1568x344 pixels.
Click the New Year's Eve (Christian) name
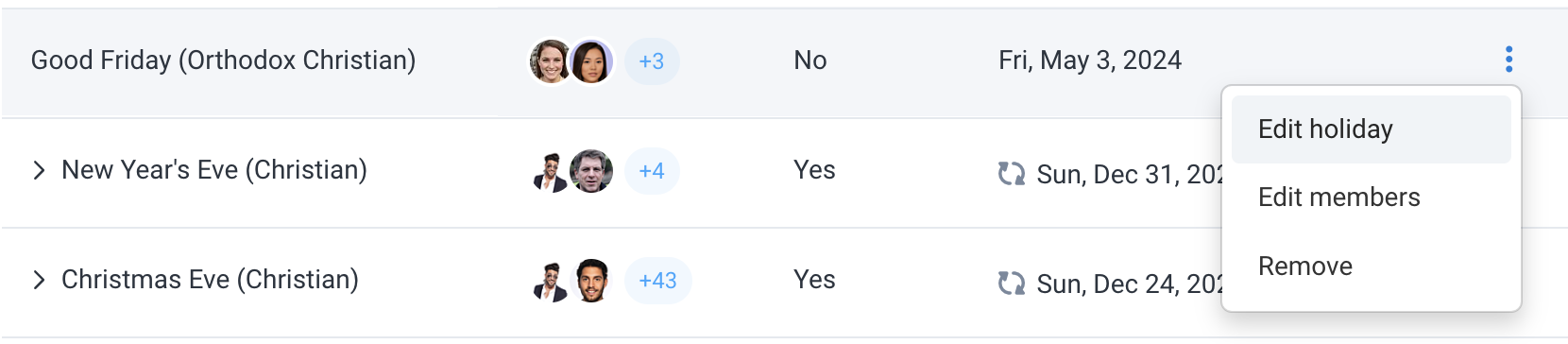tap(214, 170)
